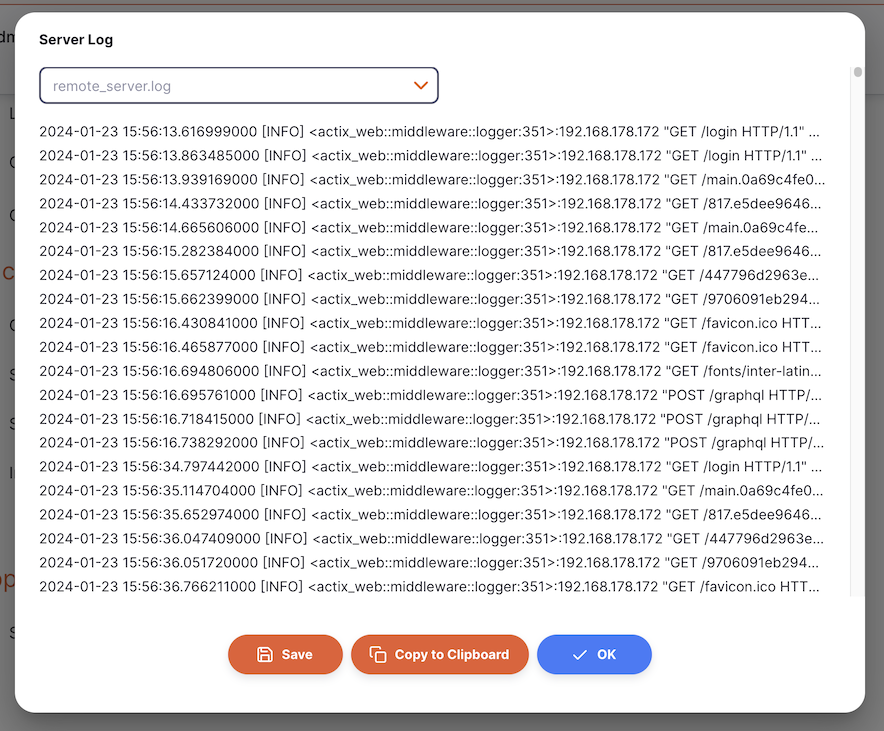This screenshot has width=884, height=731.
Task: Select log line timestamped 15:56:15.662399000
Action: pyautogui.click(x=430, y=299)
